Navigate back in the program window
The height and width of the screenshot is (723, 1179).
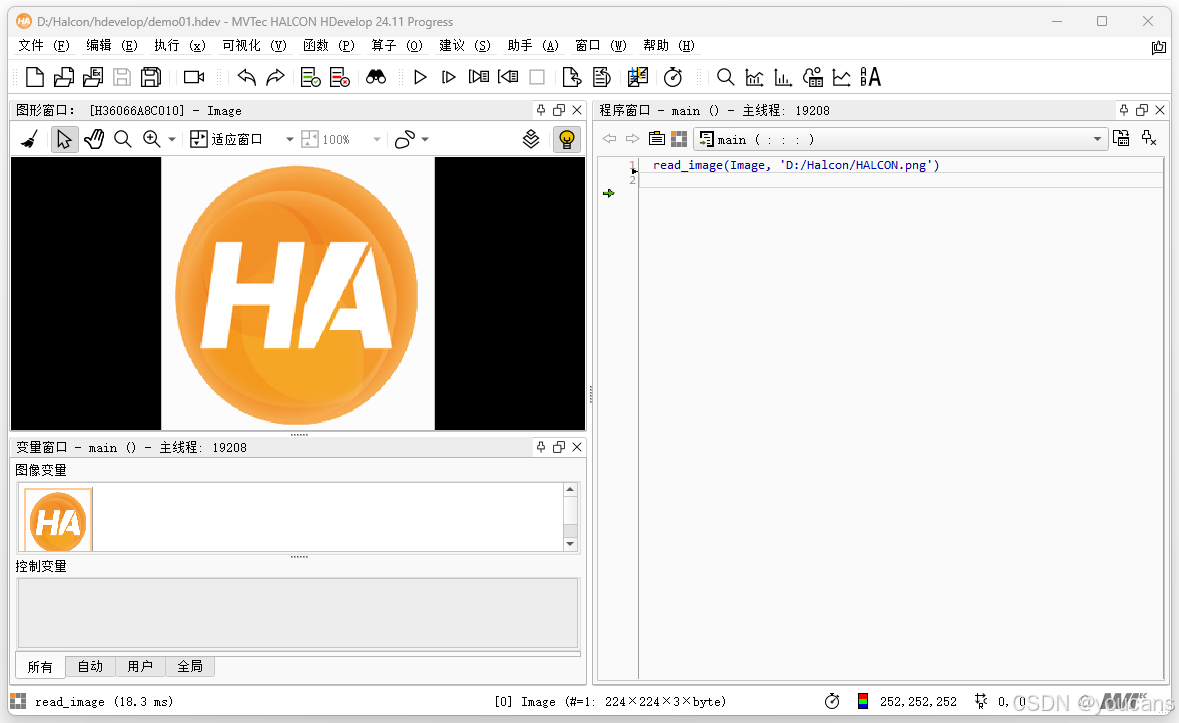[x=609, y=139]
